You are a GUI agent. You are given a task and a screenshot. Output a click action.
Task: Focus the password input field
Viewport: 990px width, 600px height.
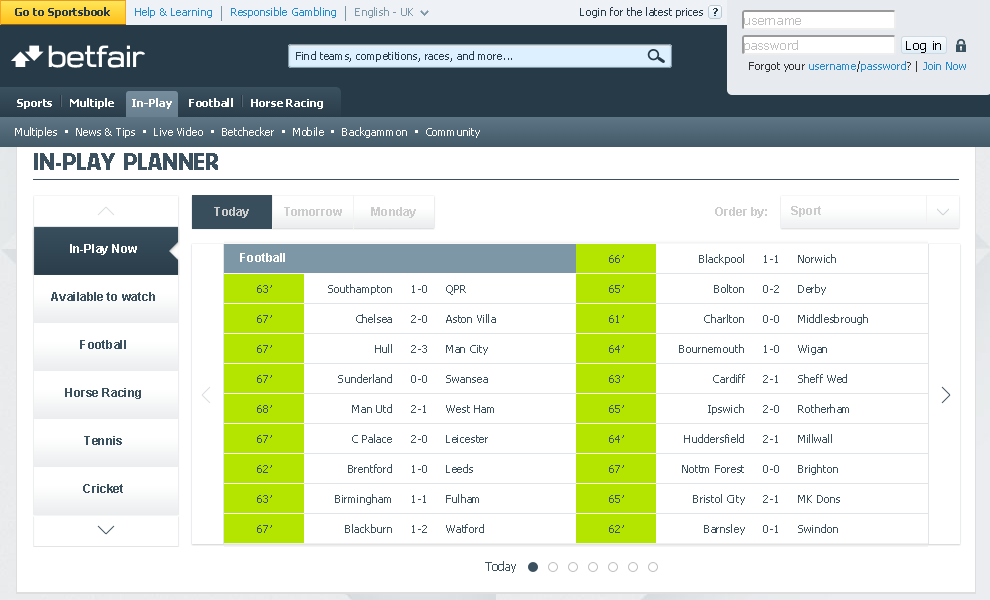(x=818, y=45)
